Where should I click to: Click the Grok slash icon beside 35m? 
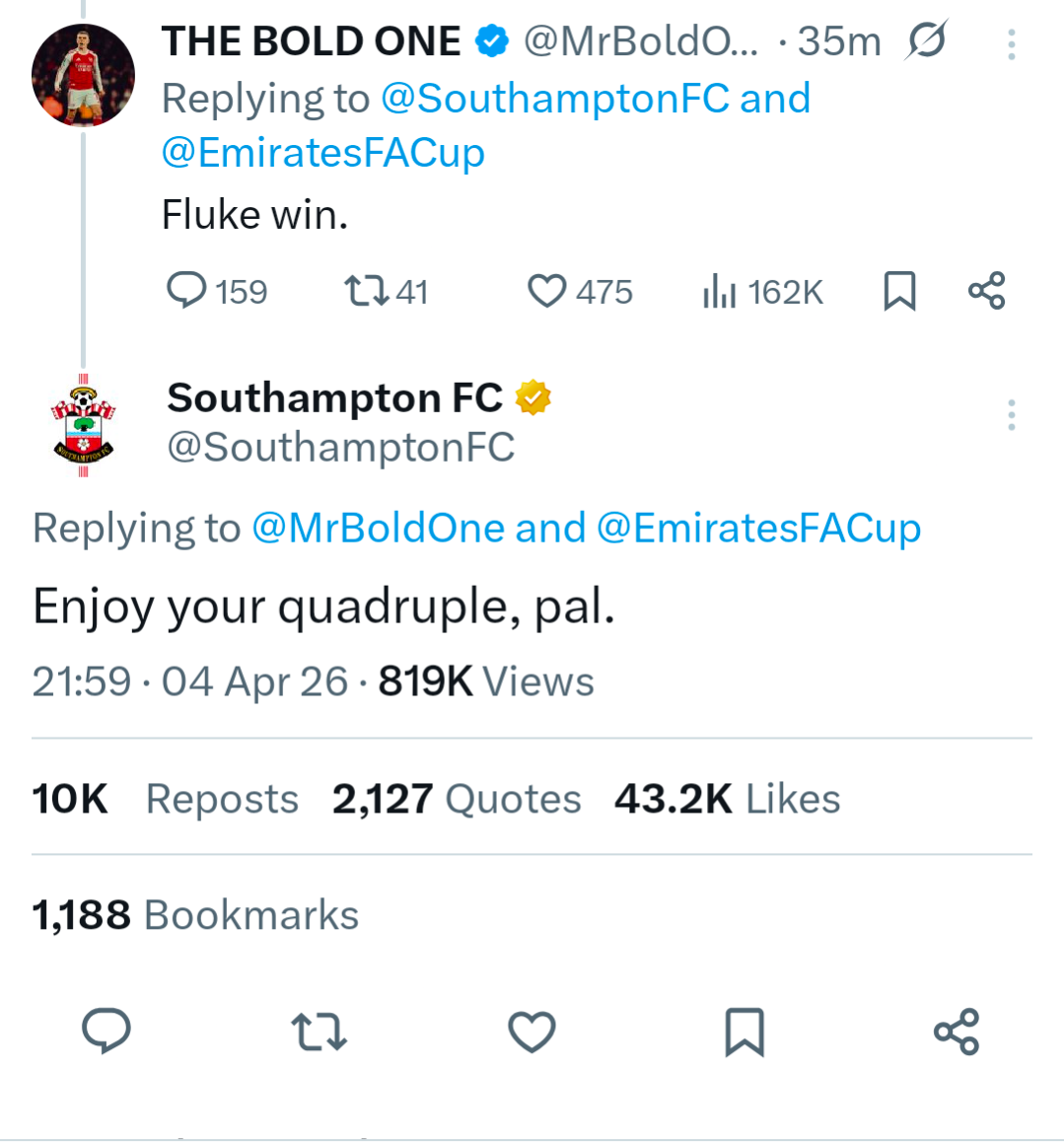(926, 41)
